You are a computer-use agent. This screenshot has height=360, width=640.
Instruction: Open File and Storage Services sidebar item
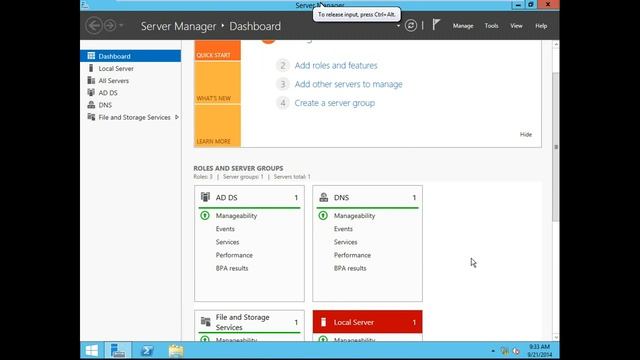(x=131, y=117)
